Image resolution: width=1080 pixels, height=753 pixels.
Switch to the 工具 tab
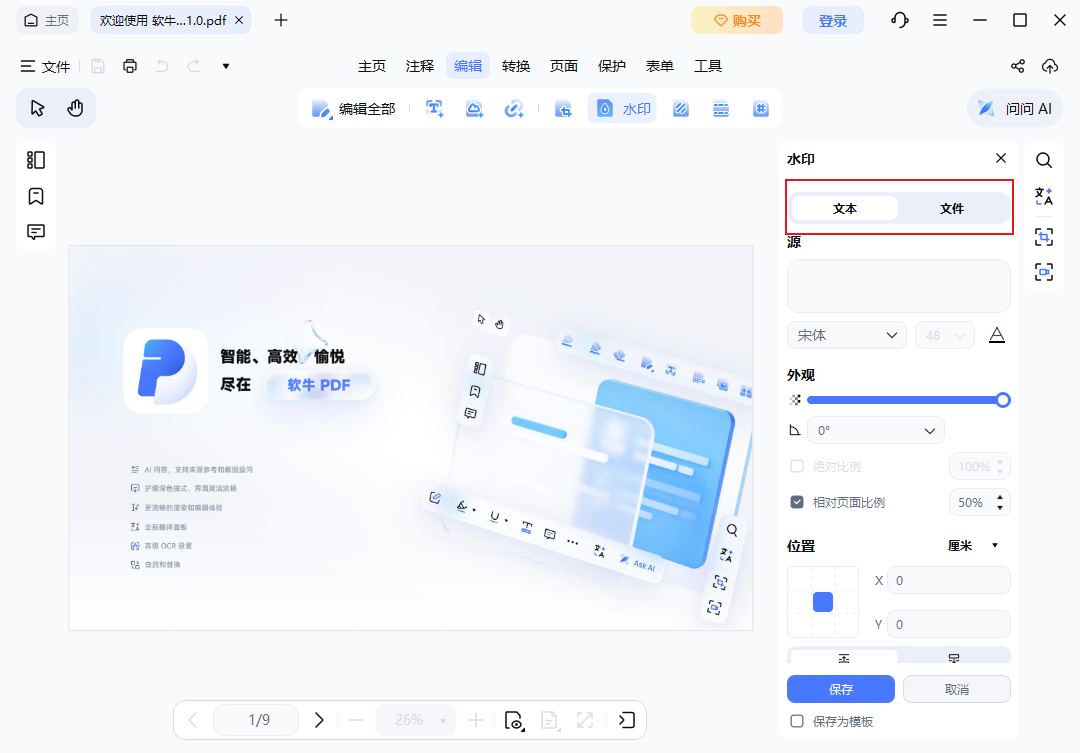coord(708,66)
